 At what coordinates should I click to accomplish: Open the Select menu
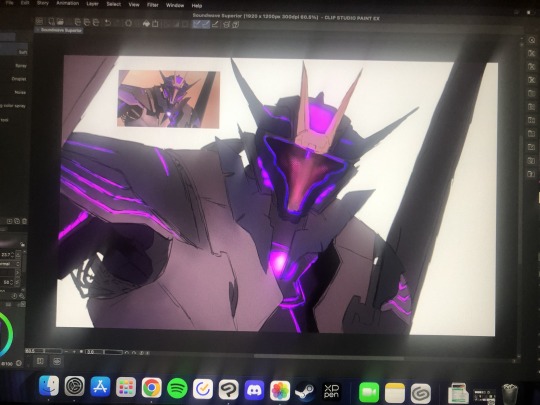click(x=114, y=4)
